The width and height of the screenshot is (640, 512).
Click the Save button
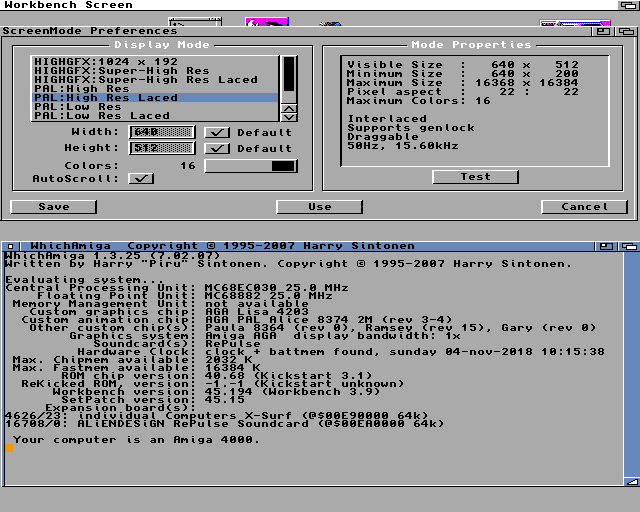coord(54,207)
